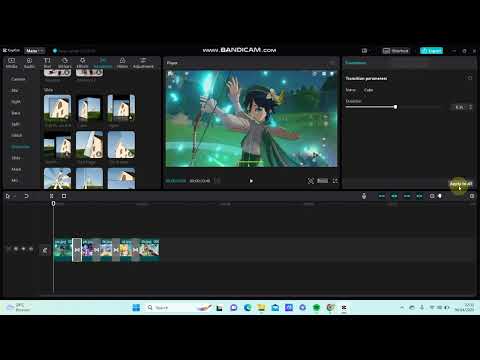
Task: Toggle the fourth linkage icon in timeline toolbar
Action: pyautogui.click(x=419, y=196)
